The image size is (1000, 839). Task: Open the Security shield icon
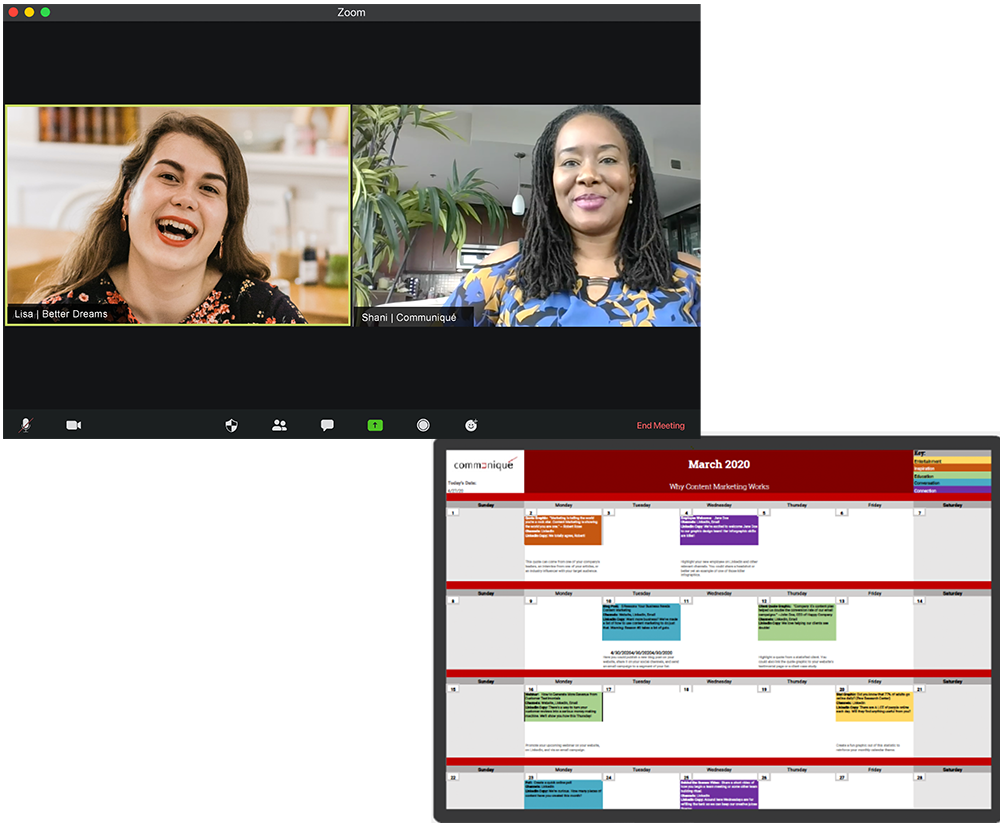point(232,425)
